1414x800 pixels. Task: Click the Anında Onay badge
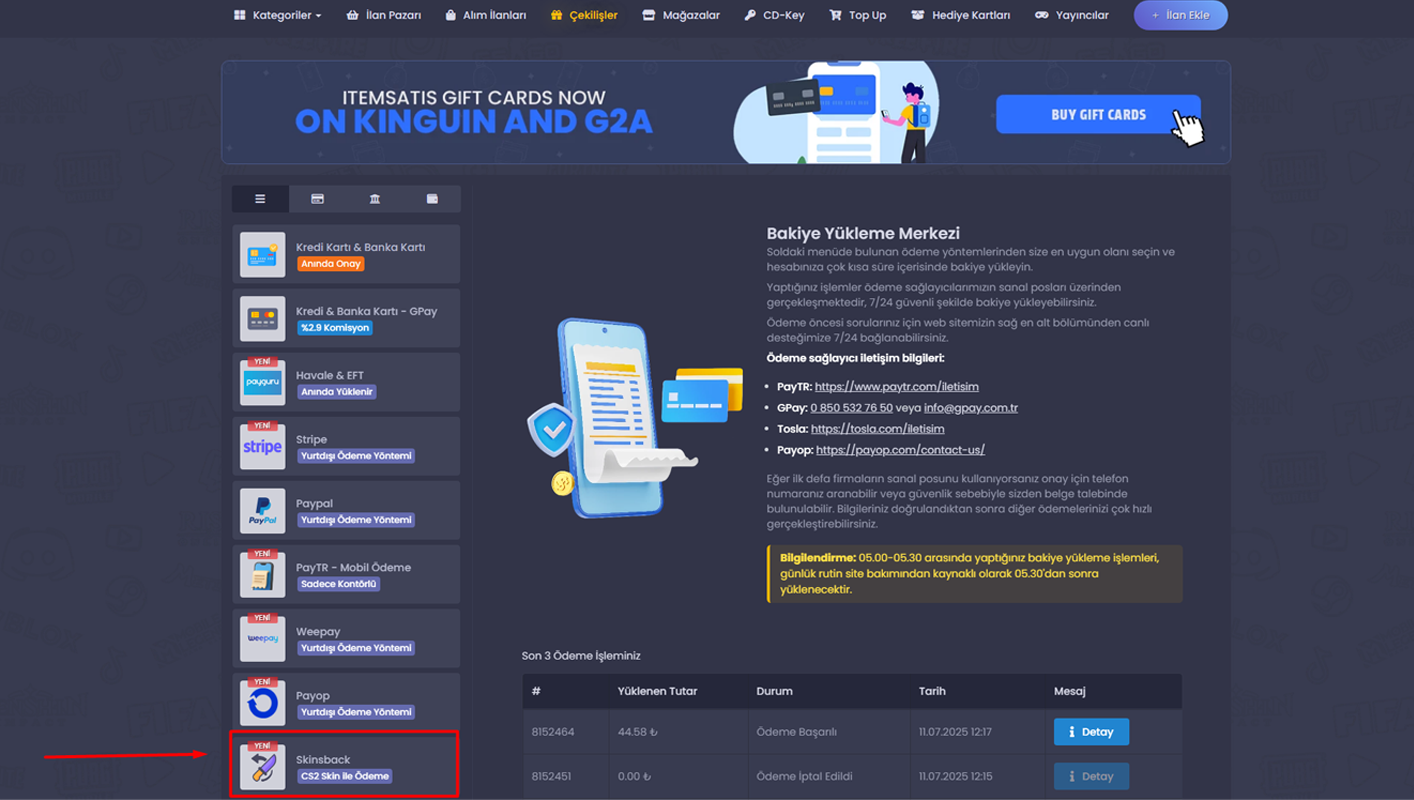[331, 264]
